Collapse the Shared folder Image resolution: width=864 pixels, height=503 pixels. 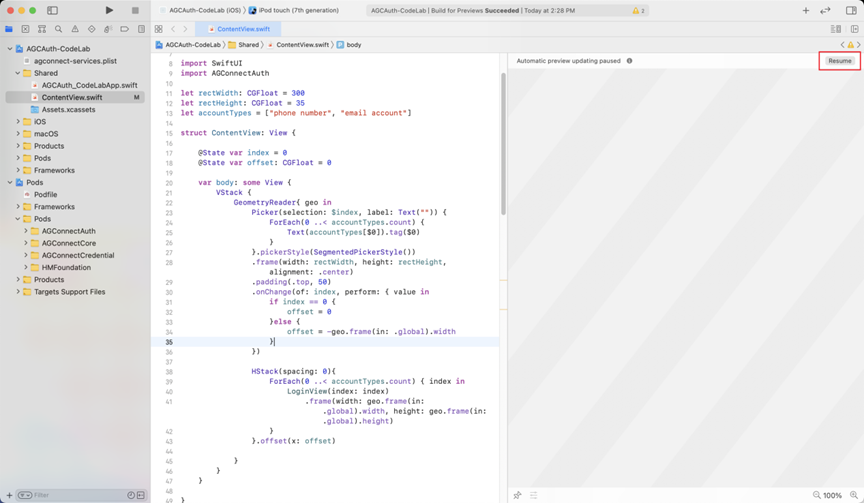pyautogui.click(x=18, y=73)
